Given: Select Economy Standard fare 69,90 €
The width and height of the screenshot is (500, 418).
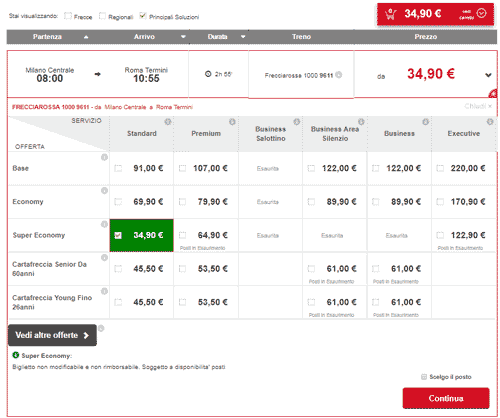Looking at the screenshot, I should [118, 202].
